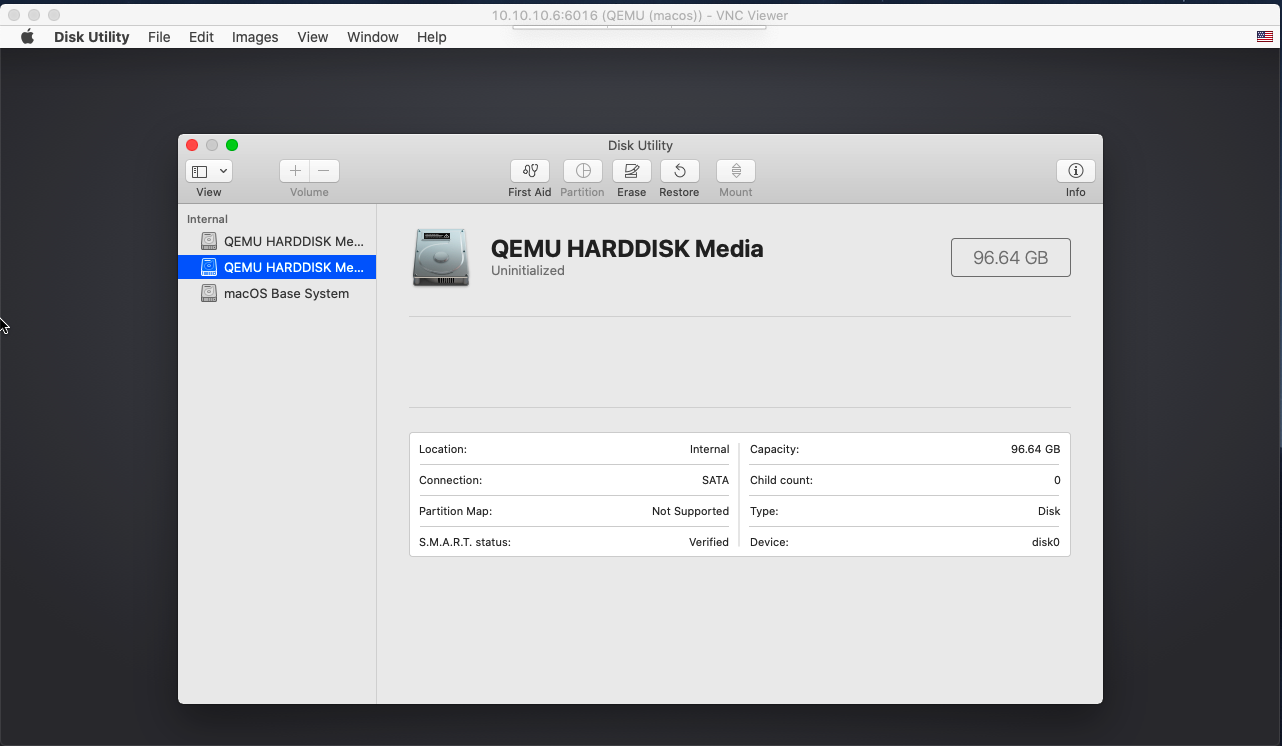Click the Connection SATA value
The width and height of the screenshot is (1282, 746).
(715, 480)
